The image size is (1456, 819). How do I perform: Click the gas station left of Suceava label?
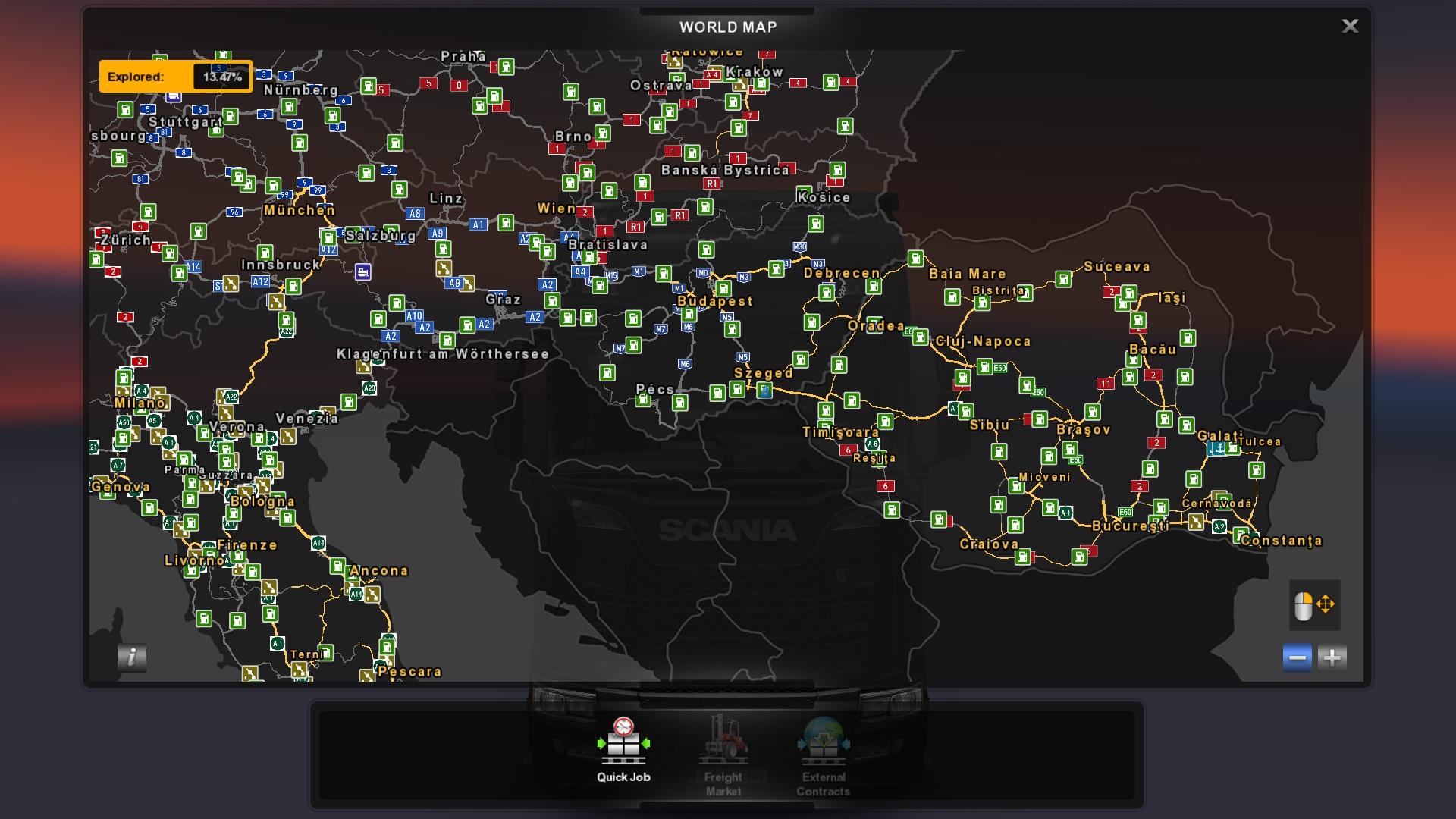click(1063, 280)
